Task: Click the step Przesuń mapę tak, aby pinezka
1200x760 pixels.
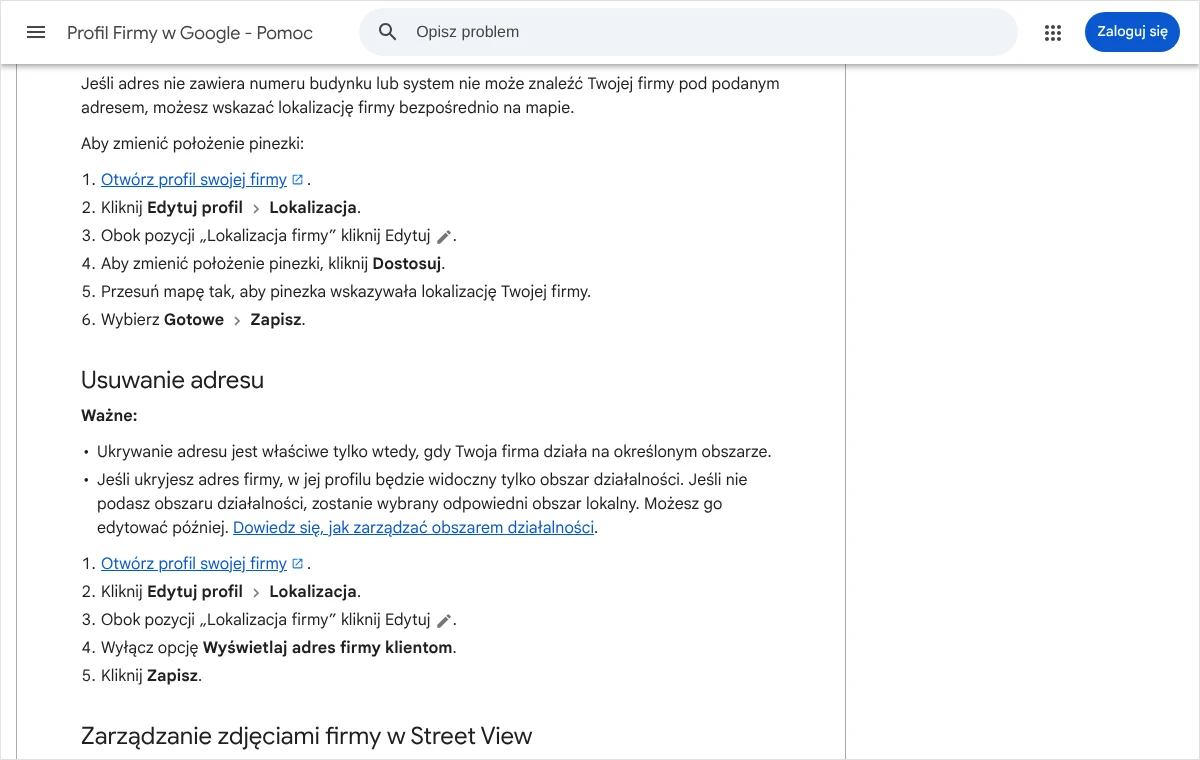Action: pyautogui.click(x=346, y=292)
